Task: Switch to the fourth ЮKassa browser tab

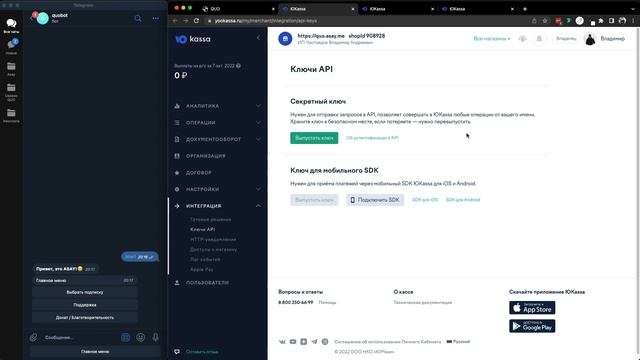Action: click(478, 9)
